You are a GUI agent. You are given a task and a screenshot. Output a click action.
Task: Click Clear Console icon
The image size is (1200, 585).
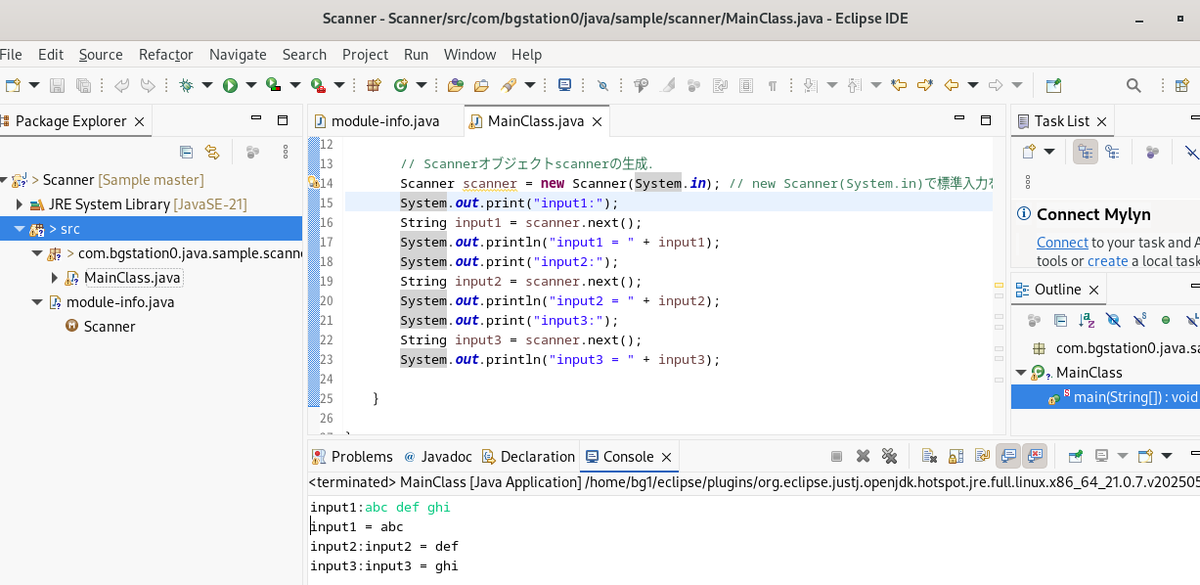pos(930,456)
